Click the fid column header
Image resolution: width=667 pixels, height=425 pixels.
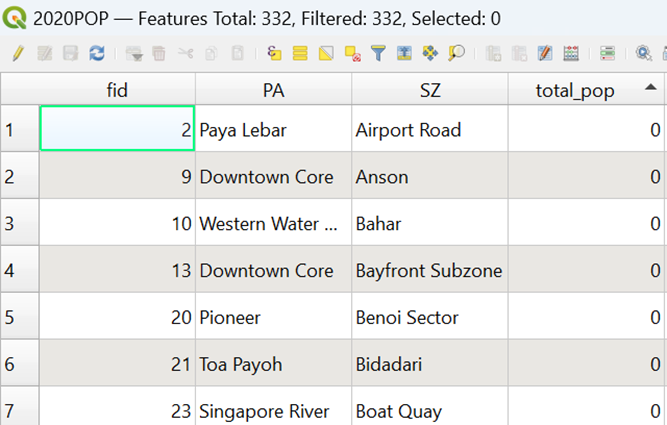(x=117, y=91)
